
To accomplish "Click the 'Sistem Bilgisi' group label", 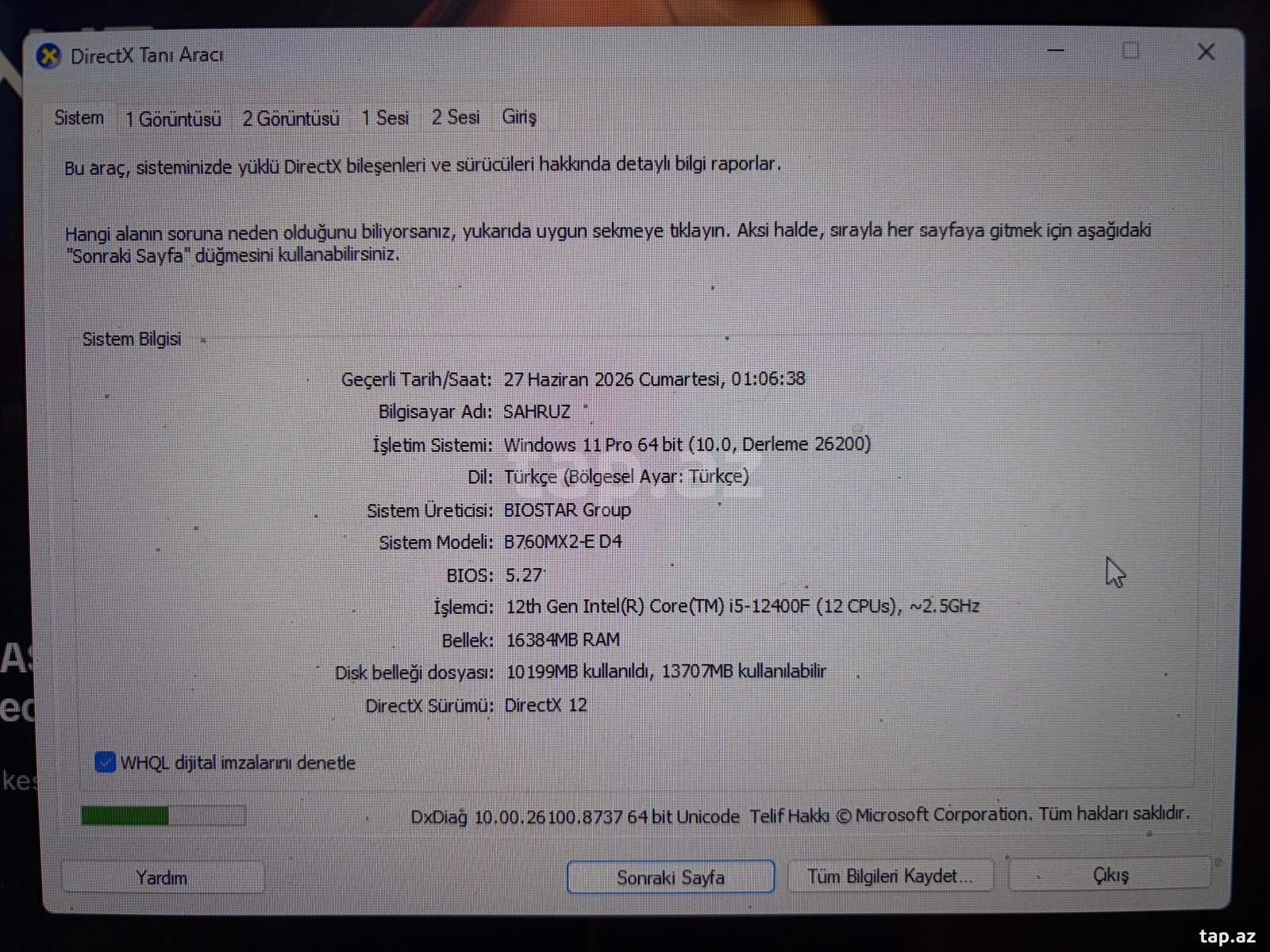I will pos(132,339).
